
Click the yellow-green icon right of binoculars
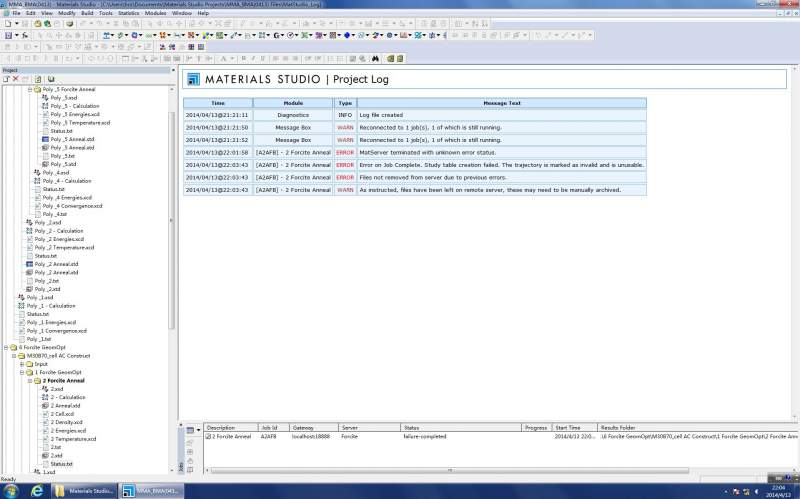[x=391, y=59]
